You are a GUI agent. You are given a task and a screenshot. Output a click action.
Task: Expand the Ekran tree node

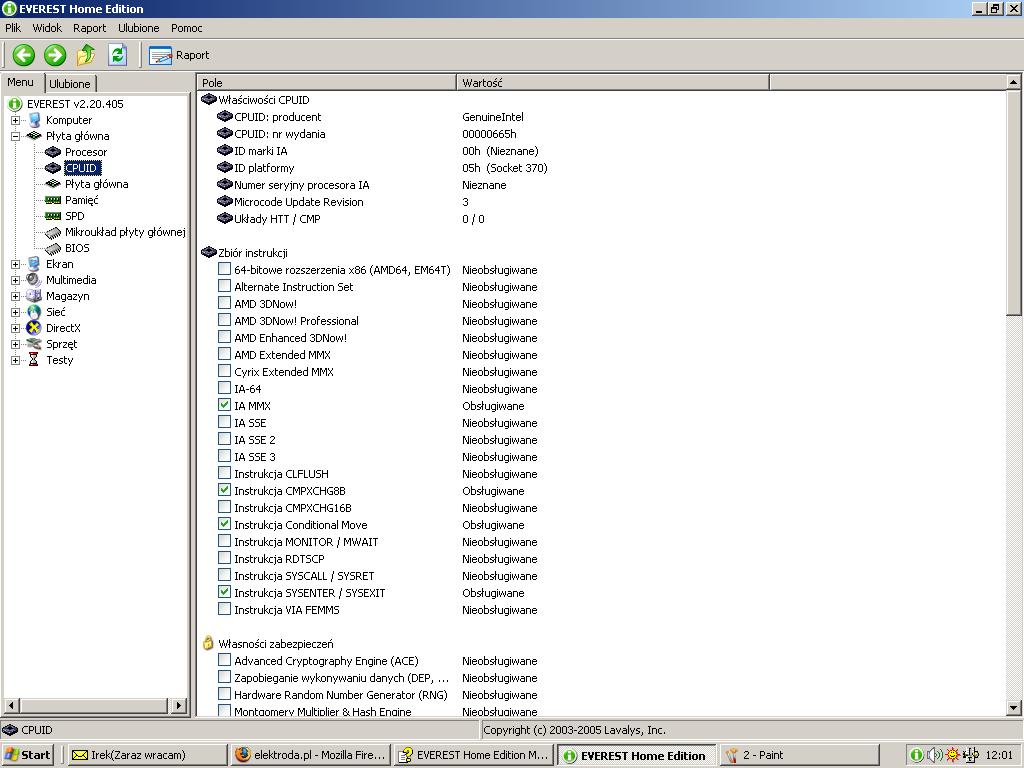point(15,264)
